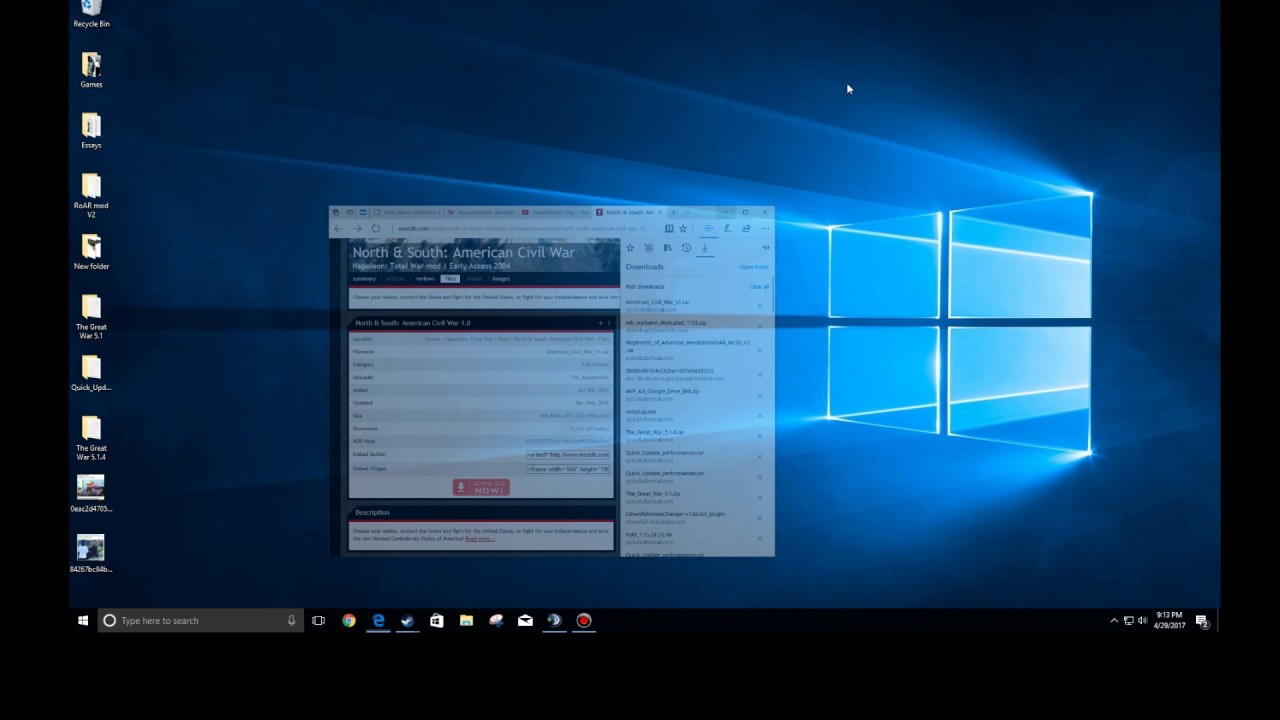1280x720 pixels.
Task: Select the 84267bc84b... image file
Action: tap(91, 555)
